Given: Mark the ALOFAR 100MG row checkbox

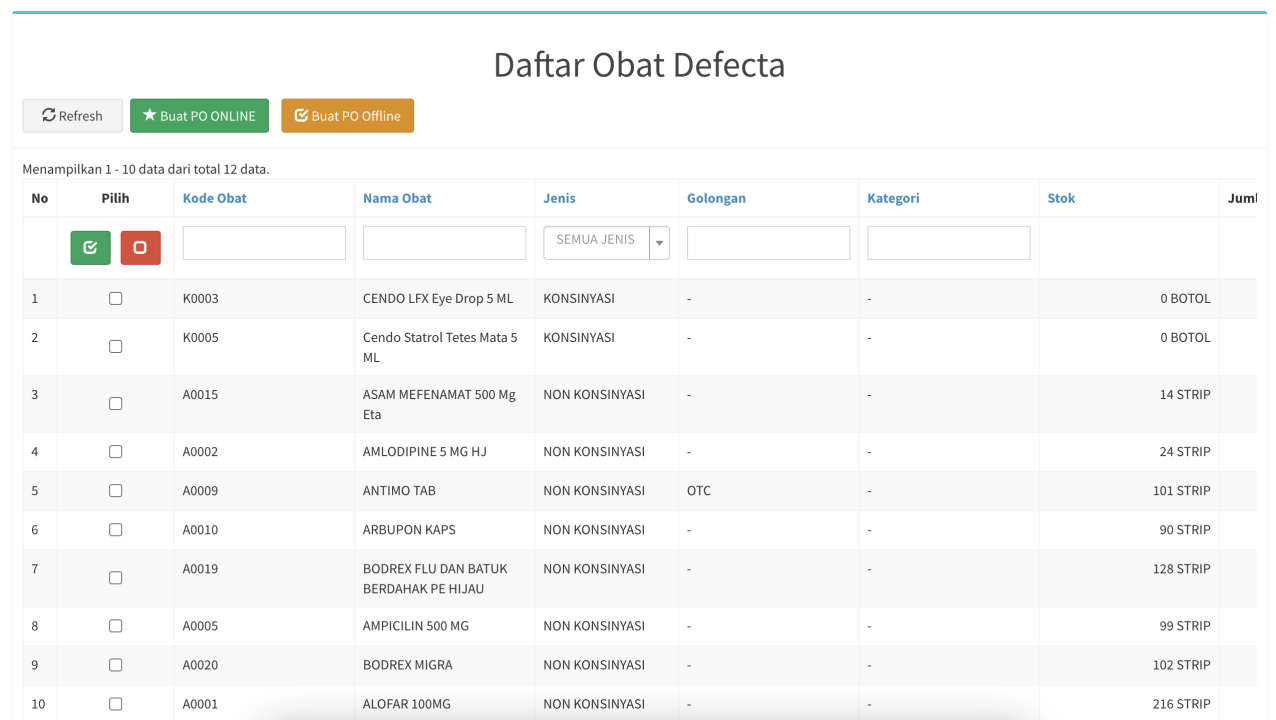Looking at the screenshot, I should pos(116,704).
